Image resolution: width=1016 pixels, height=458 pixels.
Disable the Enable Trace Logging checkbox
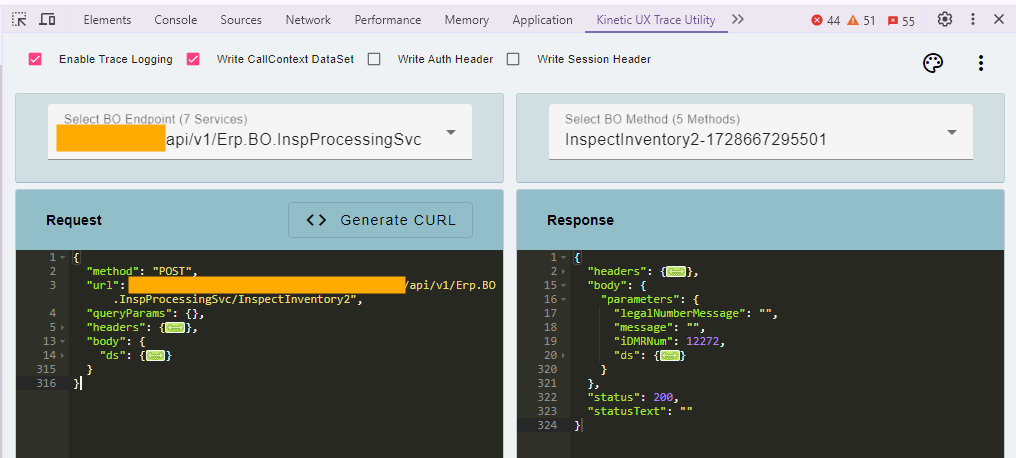[35, 59]
